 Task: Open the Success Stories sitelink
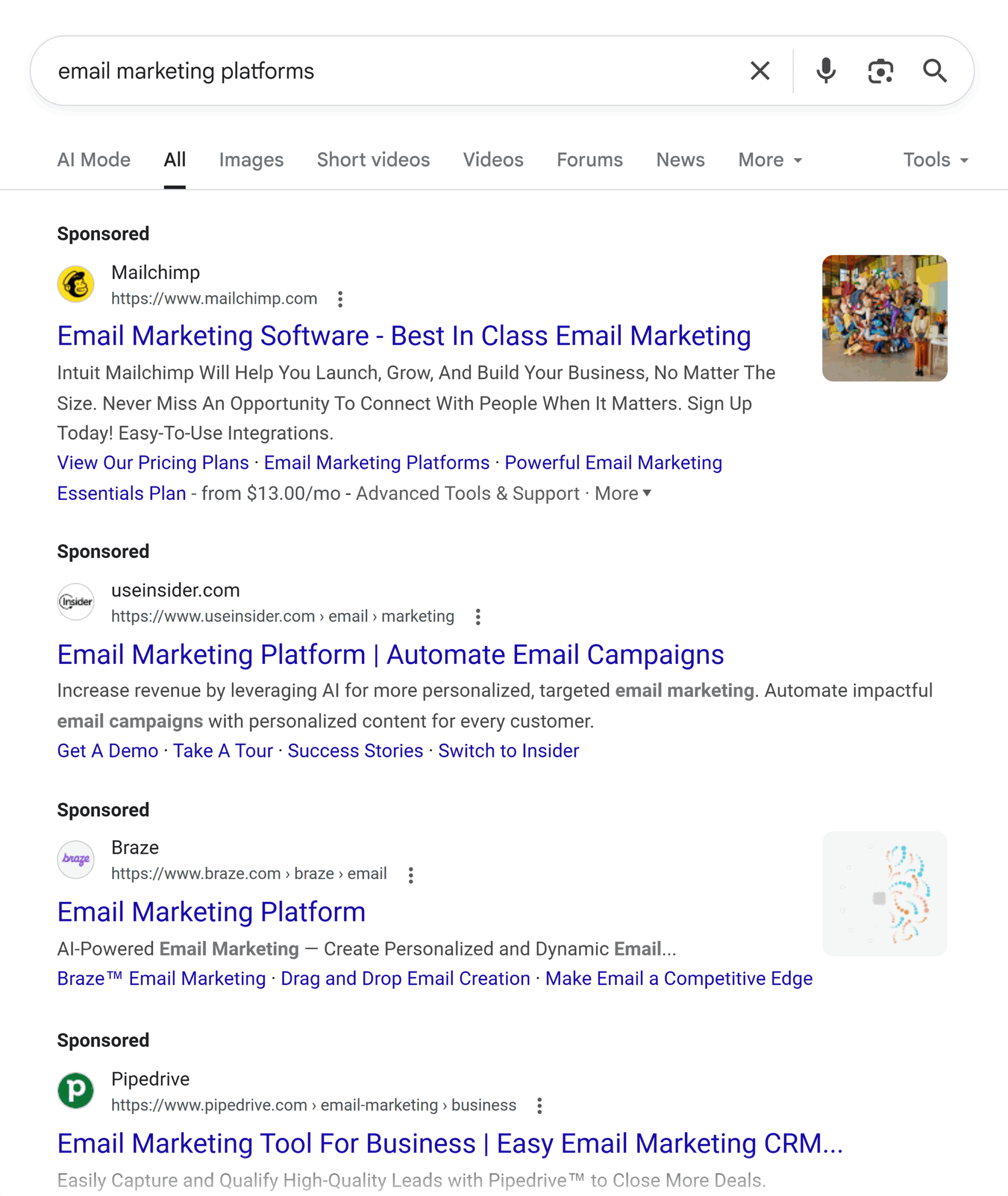[x=356, y=751]
